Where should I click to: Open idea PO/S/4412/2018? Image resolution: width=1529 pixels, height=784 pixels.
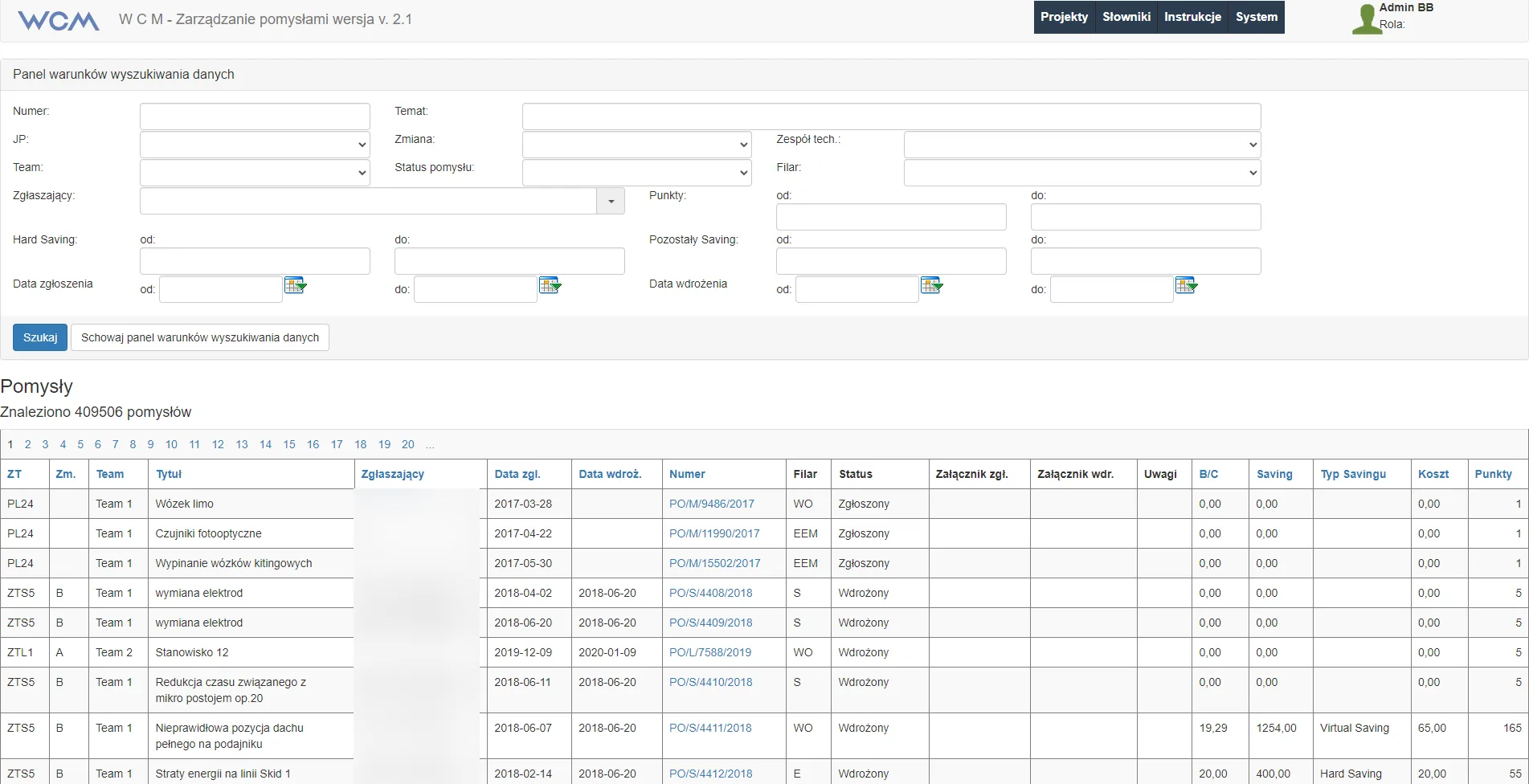711,774
